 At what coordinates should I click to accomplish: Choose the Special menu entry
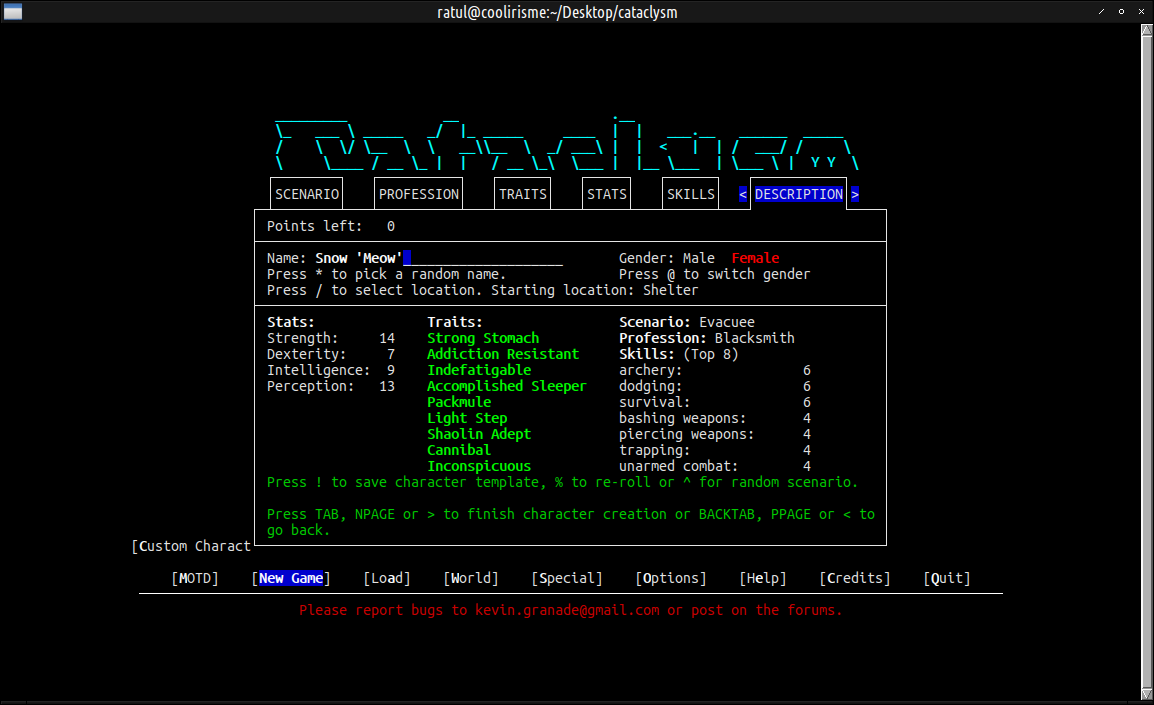567,578
